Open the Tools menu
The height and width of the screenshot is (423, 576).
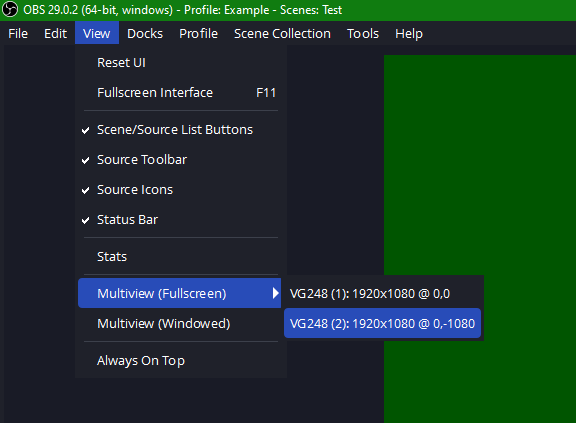coord(363,33)
